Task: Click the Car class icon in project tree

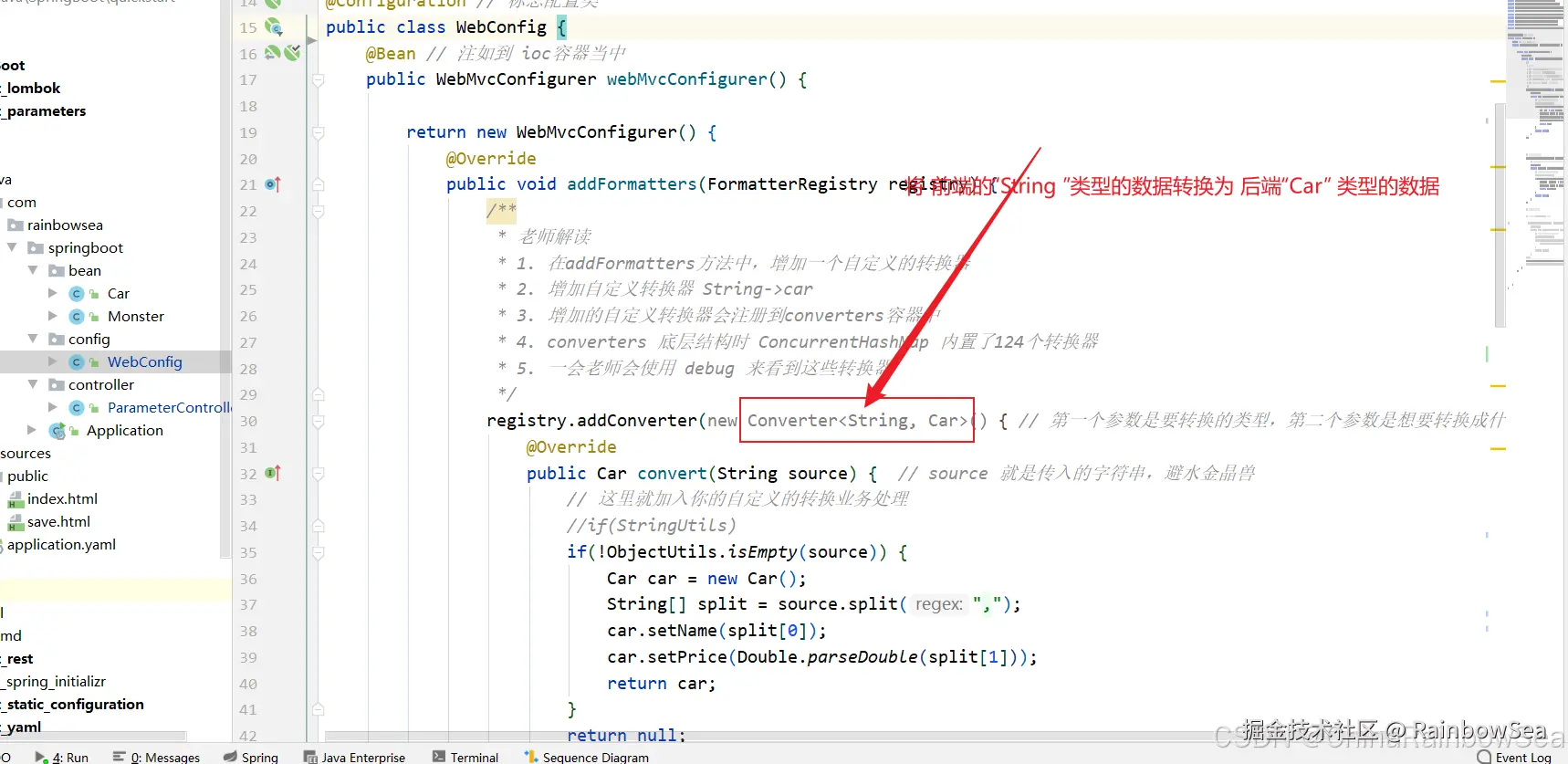Action: click(x=77, y=294)
